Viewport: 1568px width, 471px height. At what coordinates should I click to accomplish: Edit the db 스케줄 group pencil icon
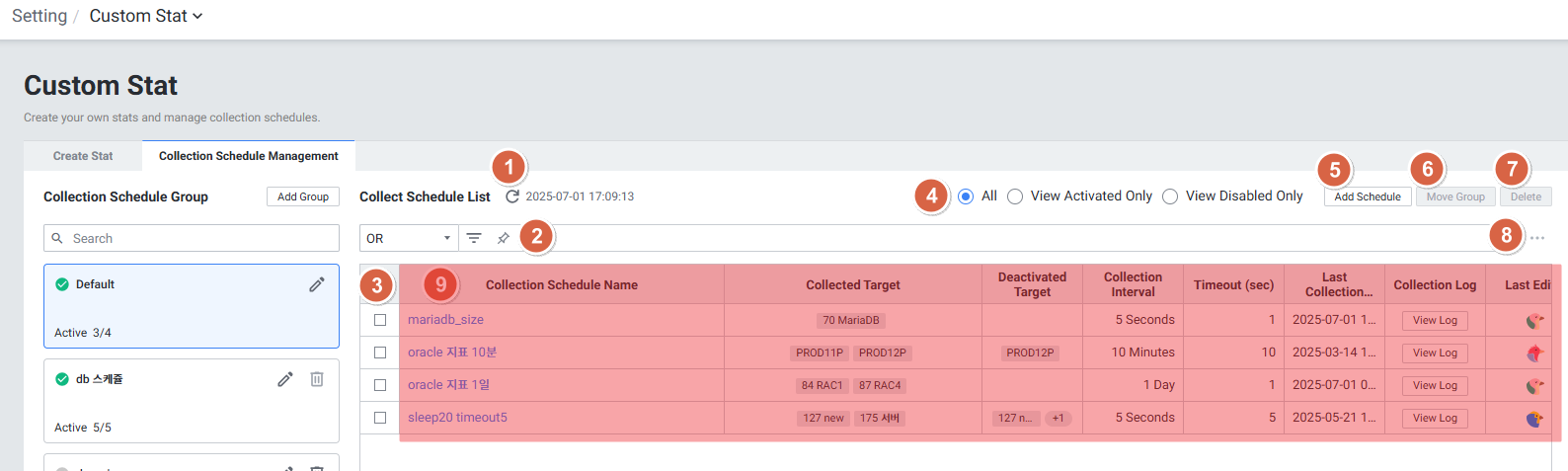click(x=285, y=379)
